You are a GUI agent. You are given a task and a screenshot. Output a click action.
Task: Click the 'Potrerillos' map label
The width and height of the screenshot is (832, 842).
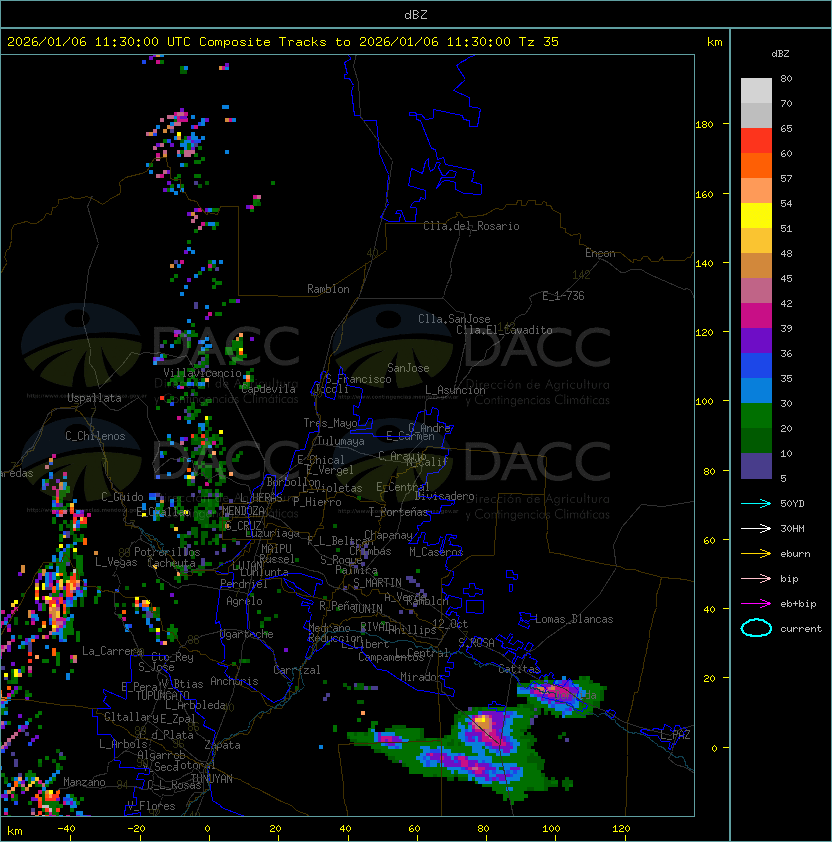click(167, 552)
